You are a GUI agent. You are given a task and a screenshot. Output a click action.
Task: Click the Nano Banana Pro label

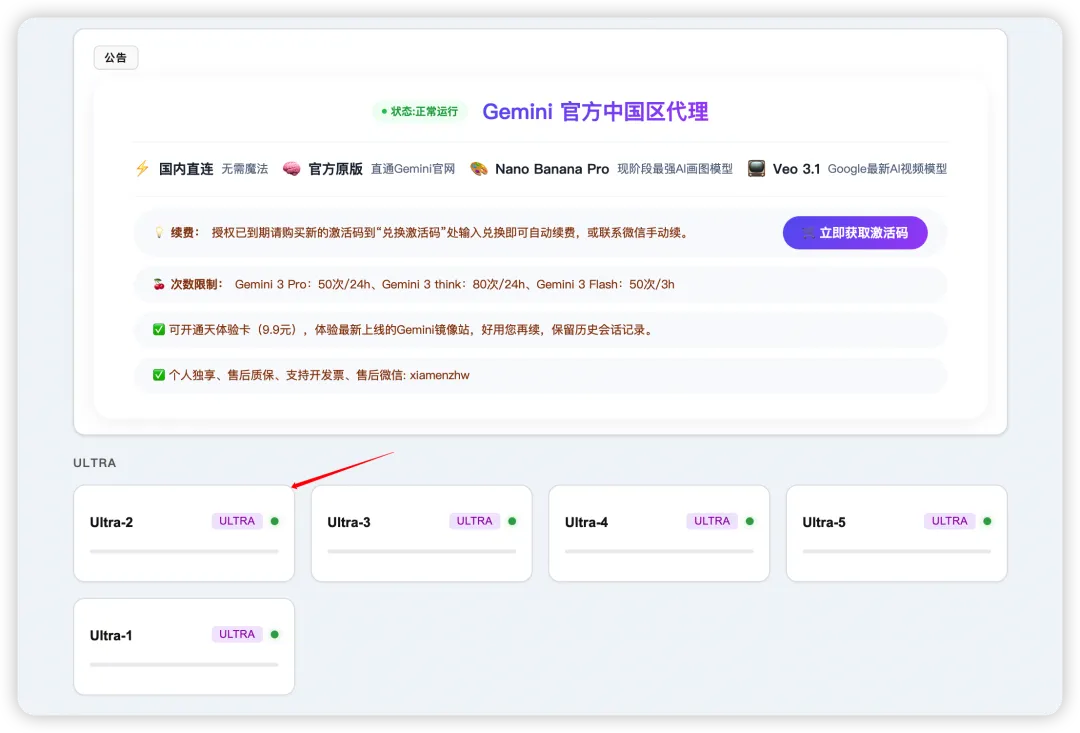click(552, 169)
